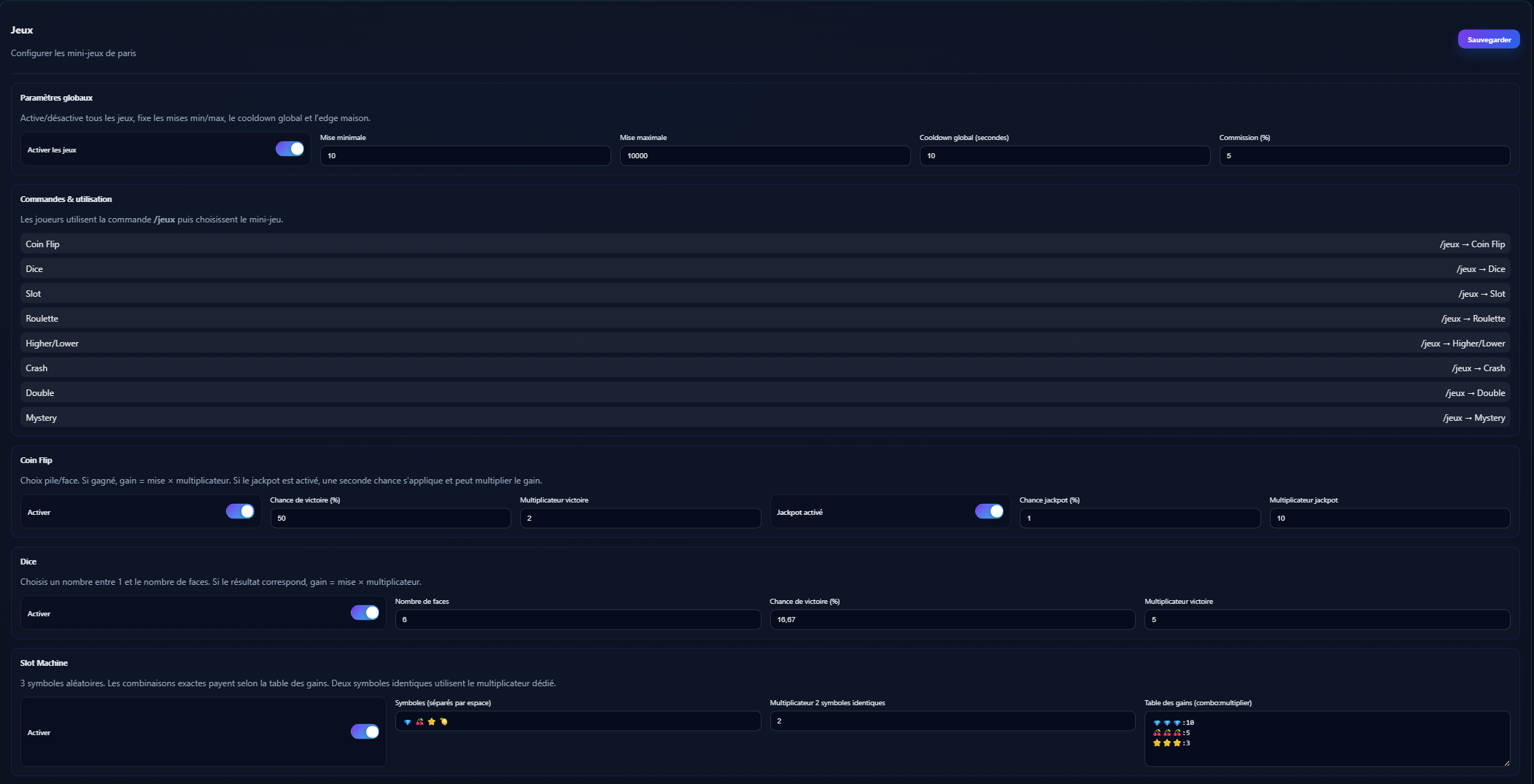
Task: Turn off the Dice Activer toggle
Action: pos(365,613)
